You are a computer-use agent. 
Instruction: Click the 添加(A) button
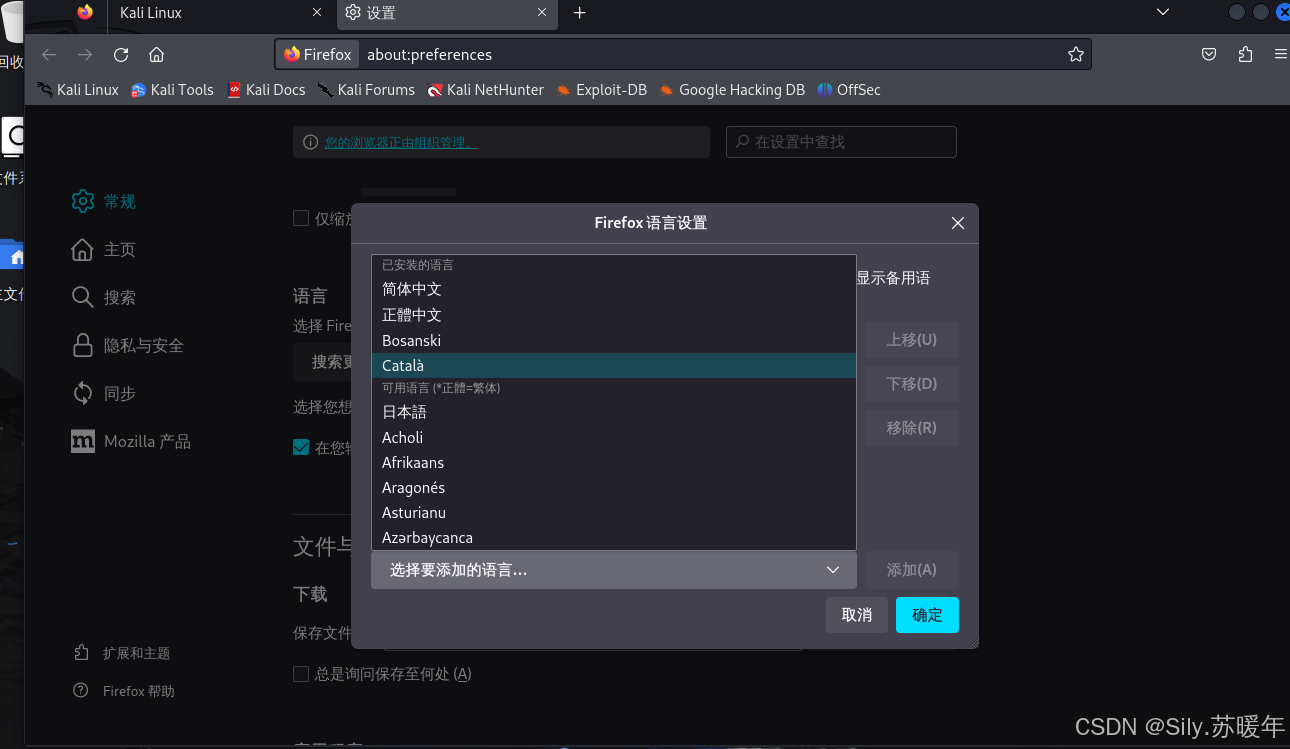point(912,570)
